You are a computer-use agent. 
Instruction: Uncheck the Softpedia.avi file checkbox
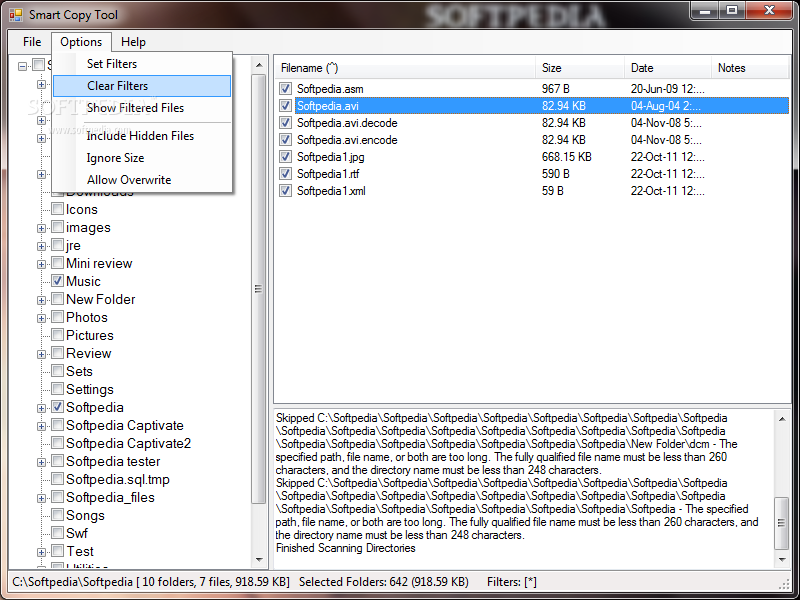(x=285, y=106)
